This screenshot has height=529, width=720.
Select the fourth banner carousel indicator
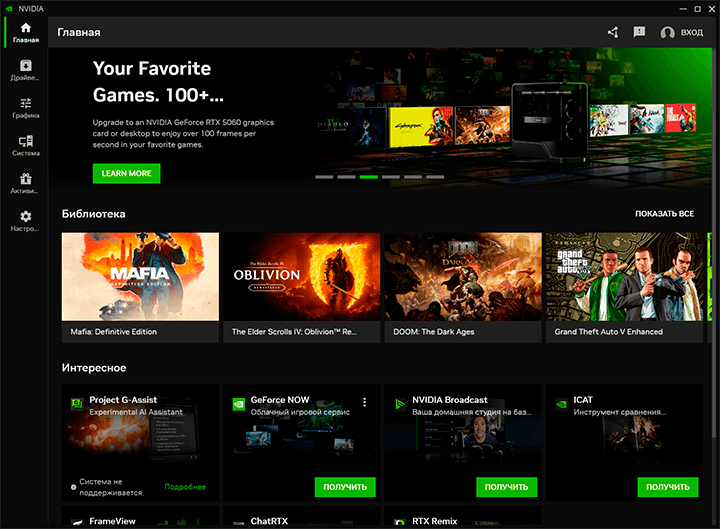pyautogui.click(x=391, y=177)
